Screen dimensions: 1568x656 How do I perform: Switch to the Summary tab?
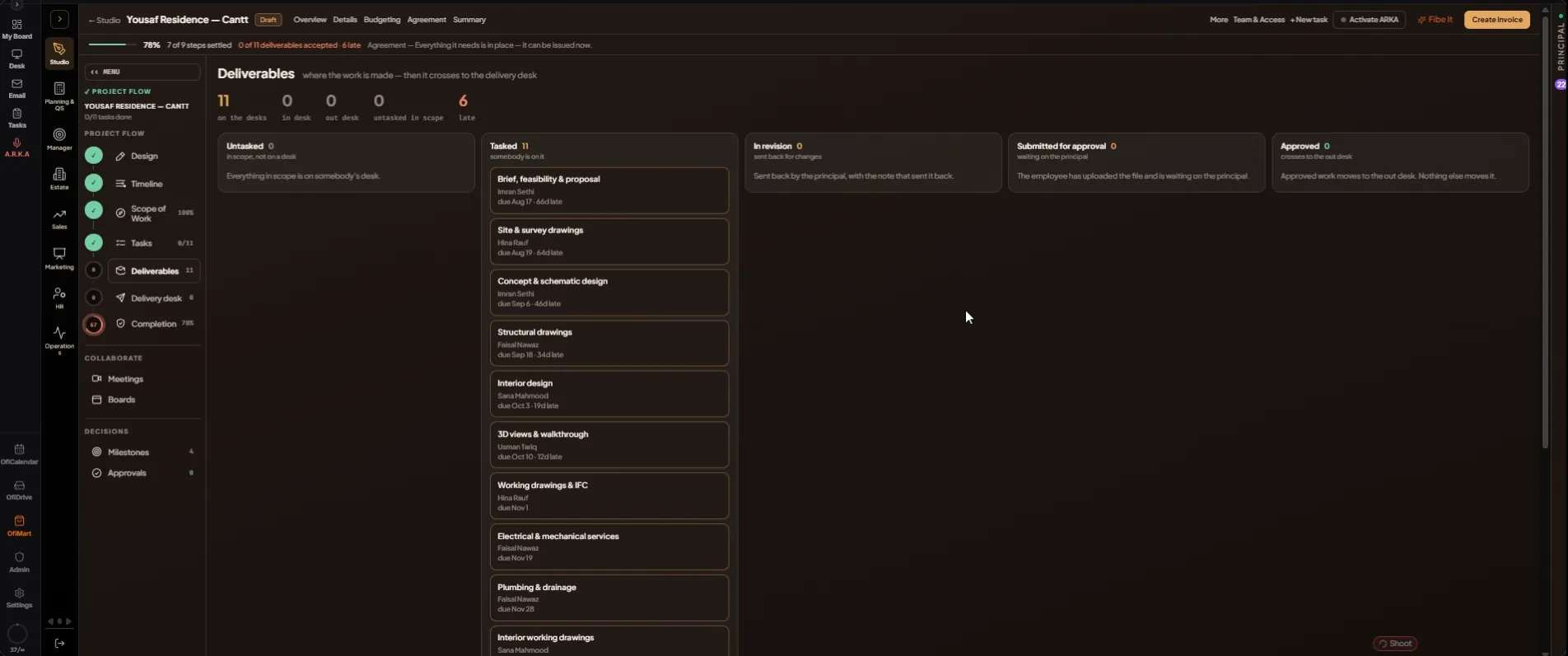[x=469, y=20]
